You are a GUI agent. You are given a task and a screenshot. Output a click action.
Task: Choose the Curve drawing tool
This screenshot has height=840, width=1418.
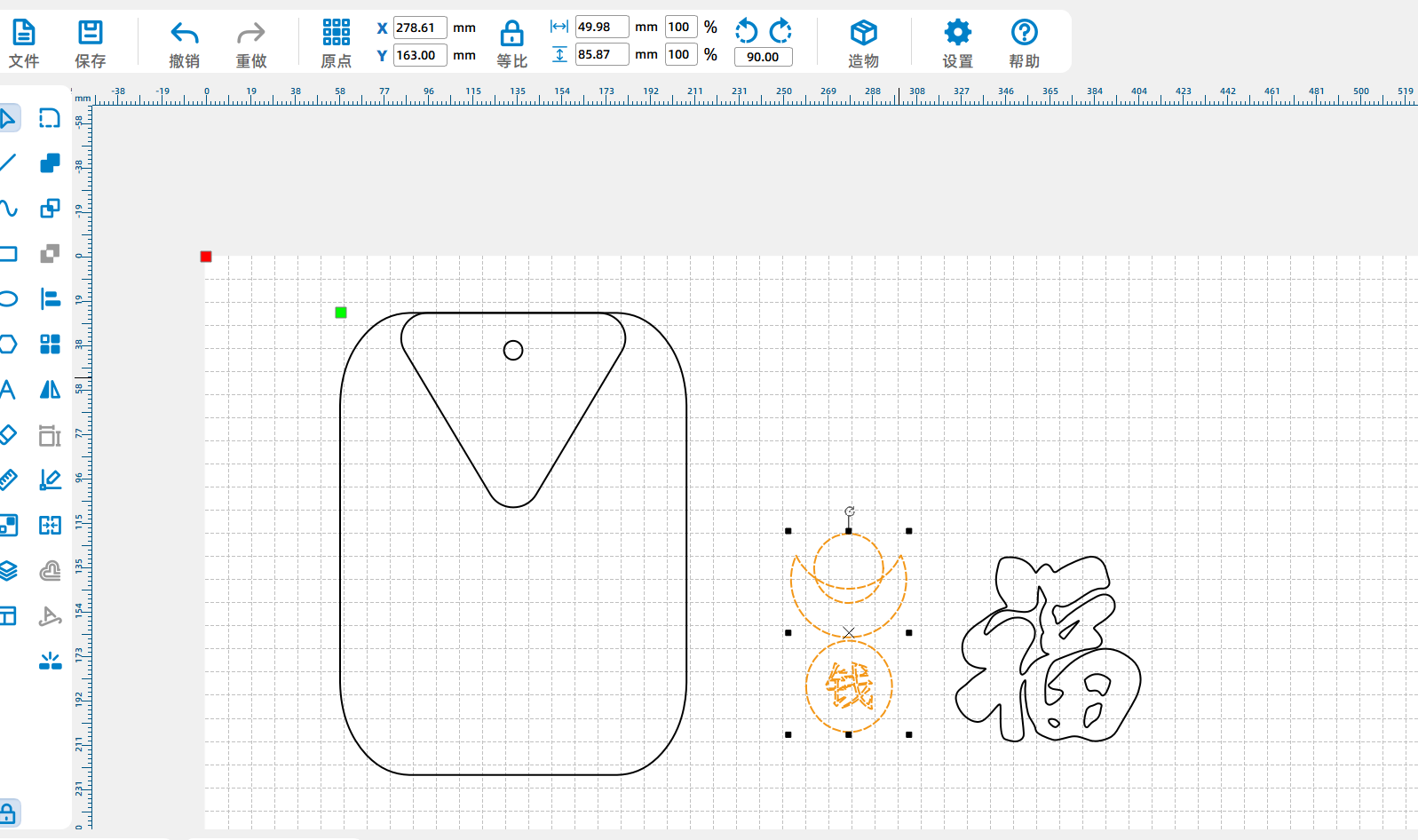(x=8, y=209)
